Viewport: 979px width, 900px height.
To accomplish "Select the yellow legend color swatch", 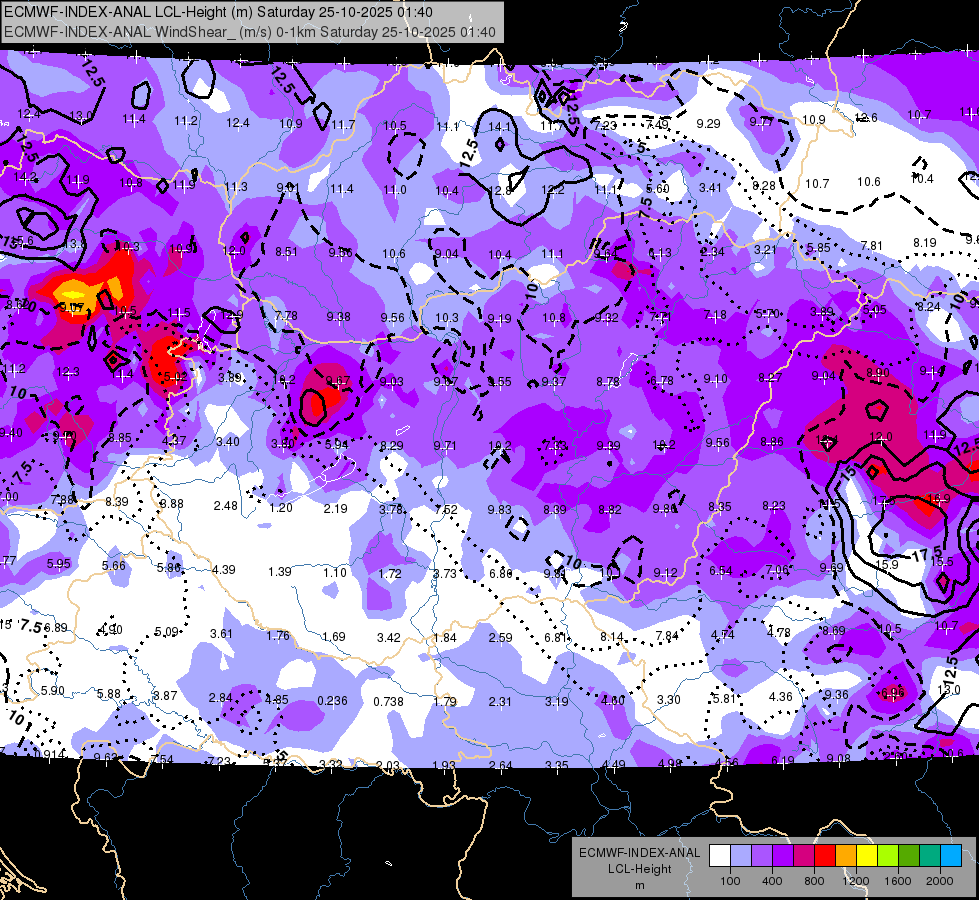I will [x=867, y=856].
